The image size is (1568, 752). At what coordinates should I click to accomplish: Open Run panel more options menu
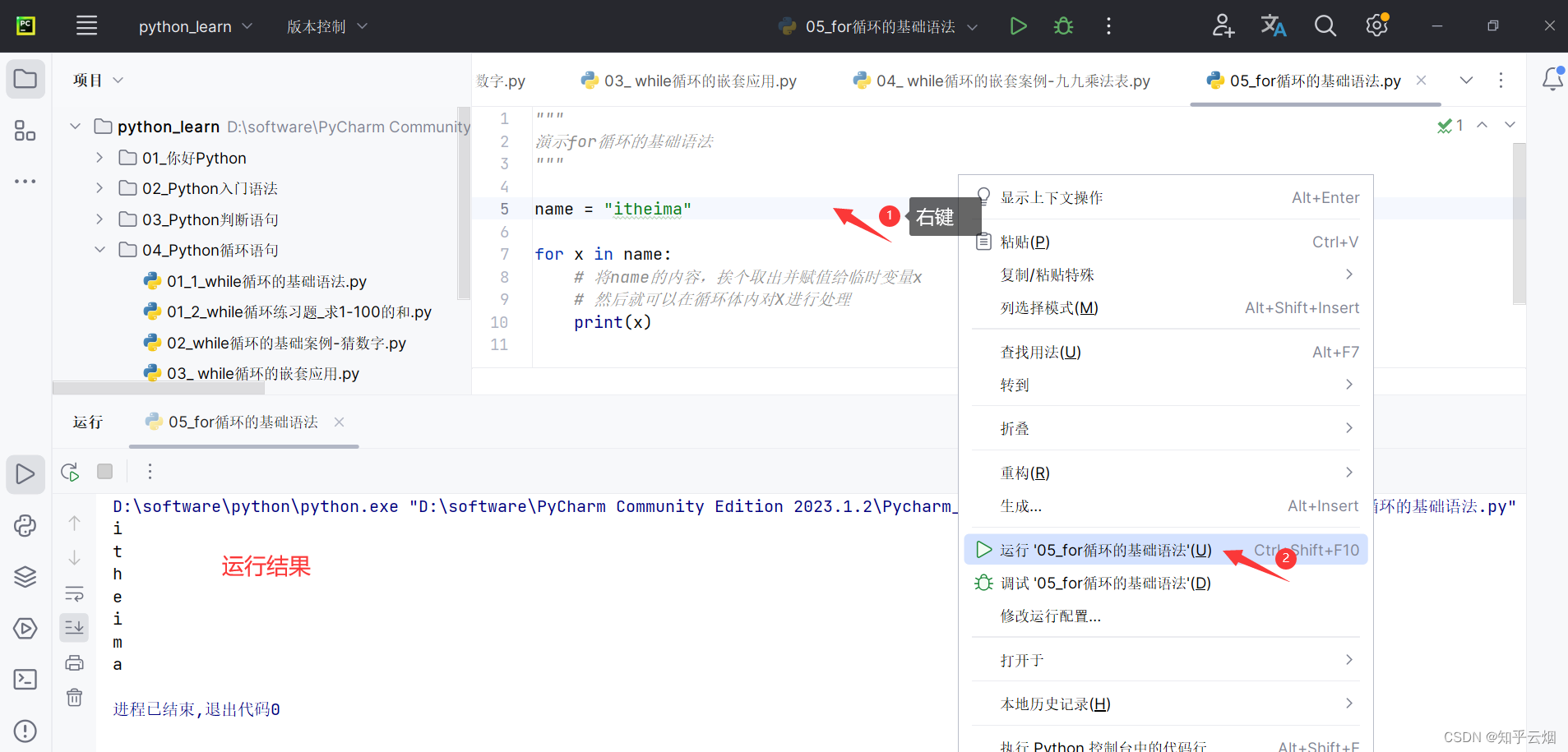[150, 472]
